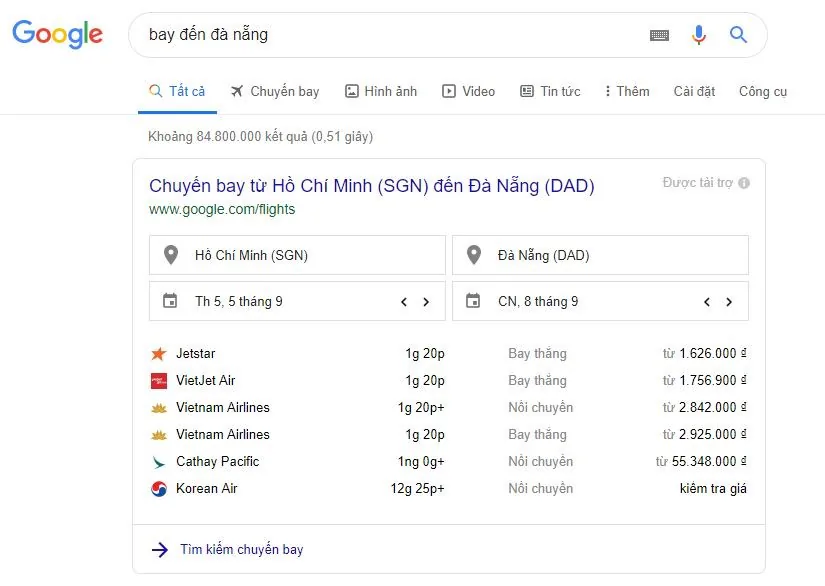Click the blue search magnifier button
Viewport: 825px width, 586px height.
(738, 35)
